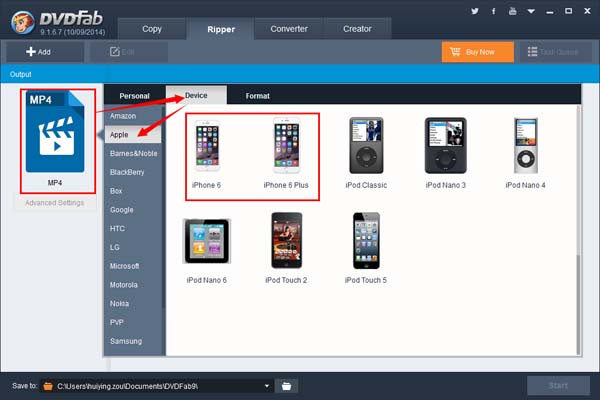The height and width of the screenshot is (400, 600).
Task: Select the MP4 profile icon
Action: pyautogui.click(x=55, y=132)
